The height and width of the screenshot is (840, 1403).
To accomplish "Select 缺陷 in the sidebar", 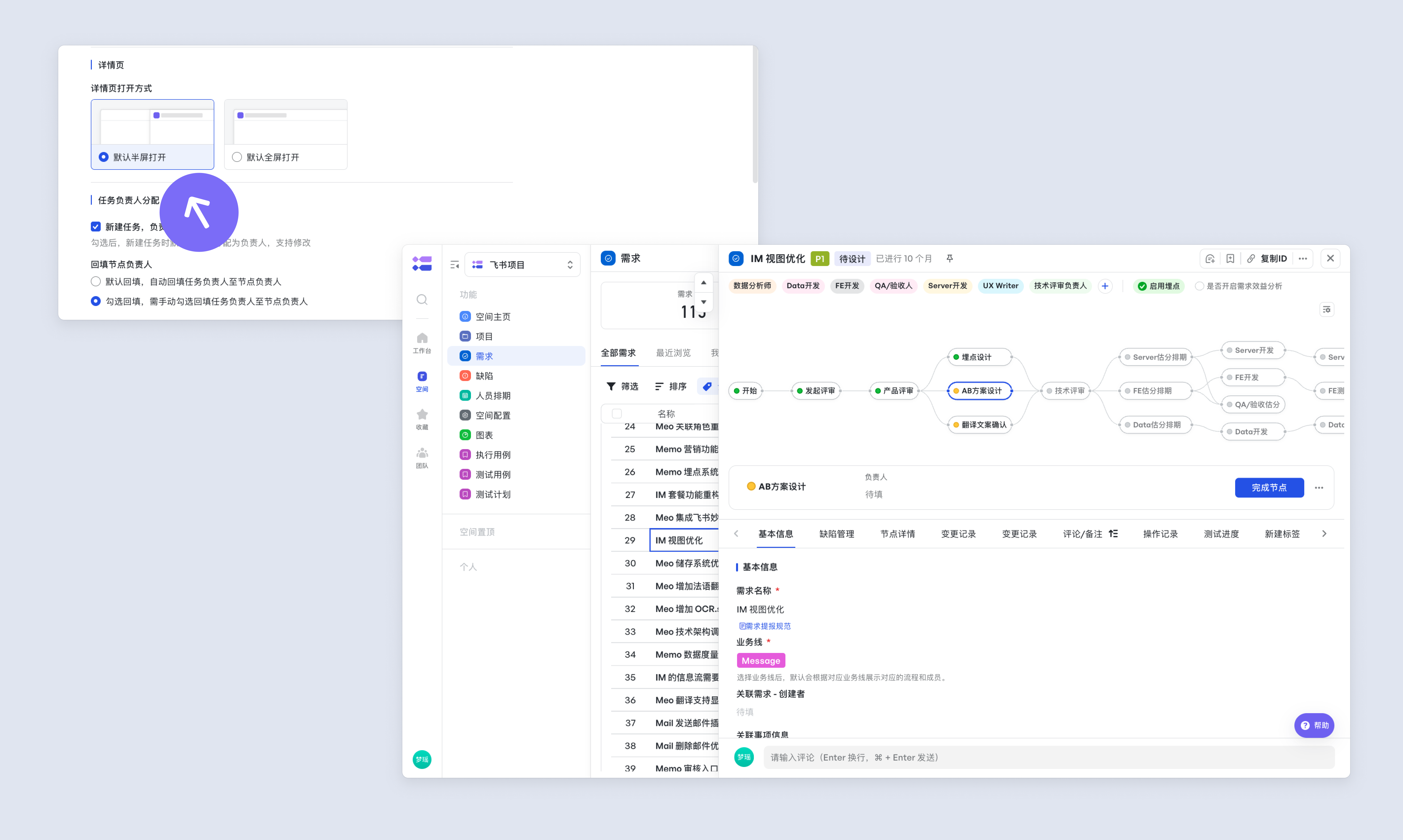I will pyautogui.click(x=516, y=376).
